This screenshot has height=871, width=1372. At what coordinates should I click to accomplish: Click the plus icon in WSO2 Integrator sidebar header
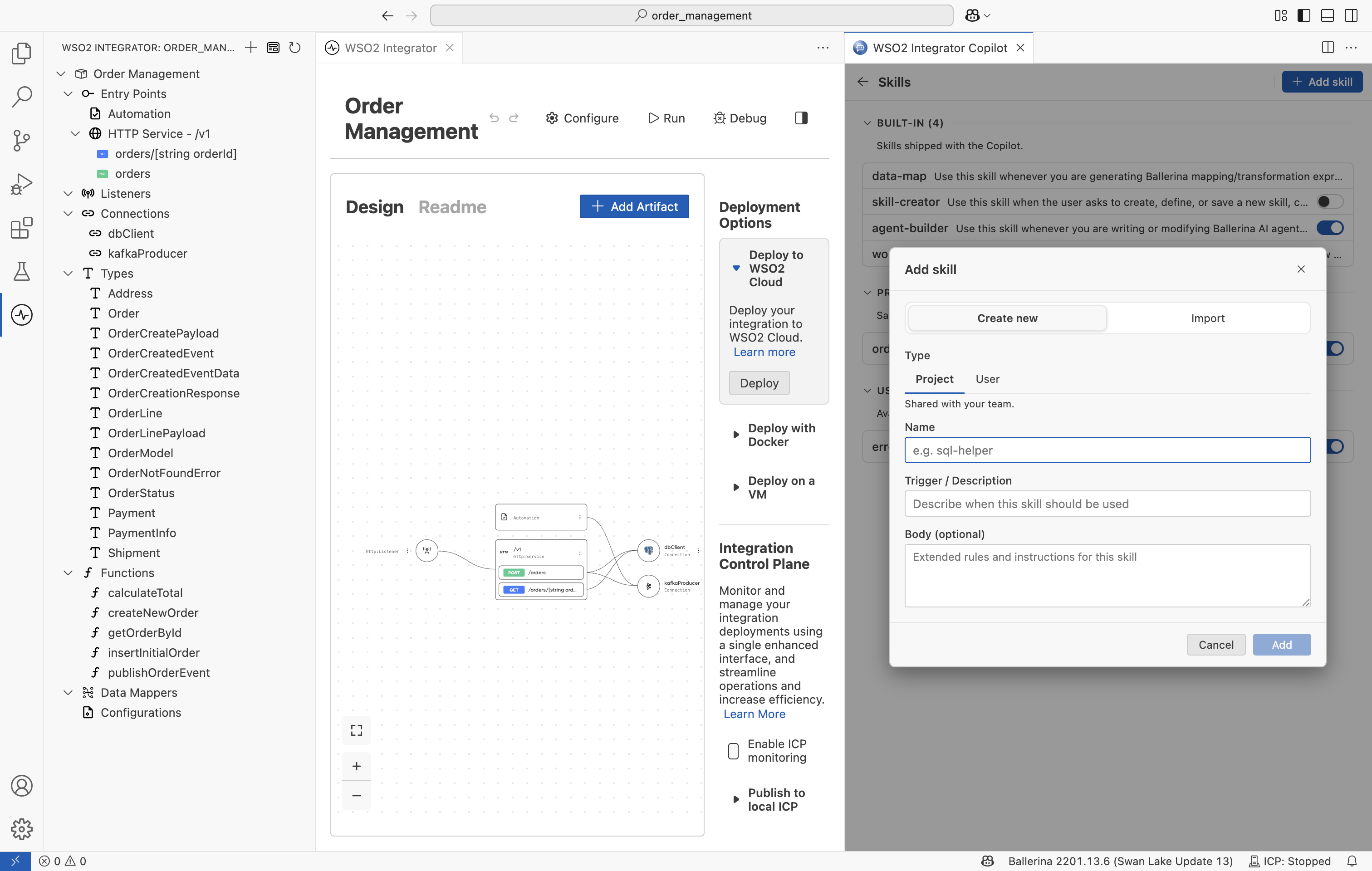[x=251, y=47]
